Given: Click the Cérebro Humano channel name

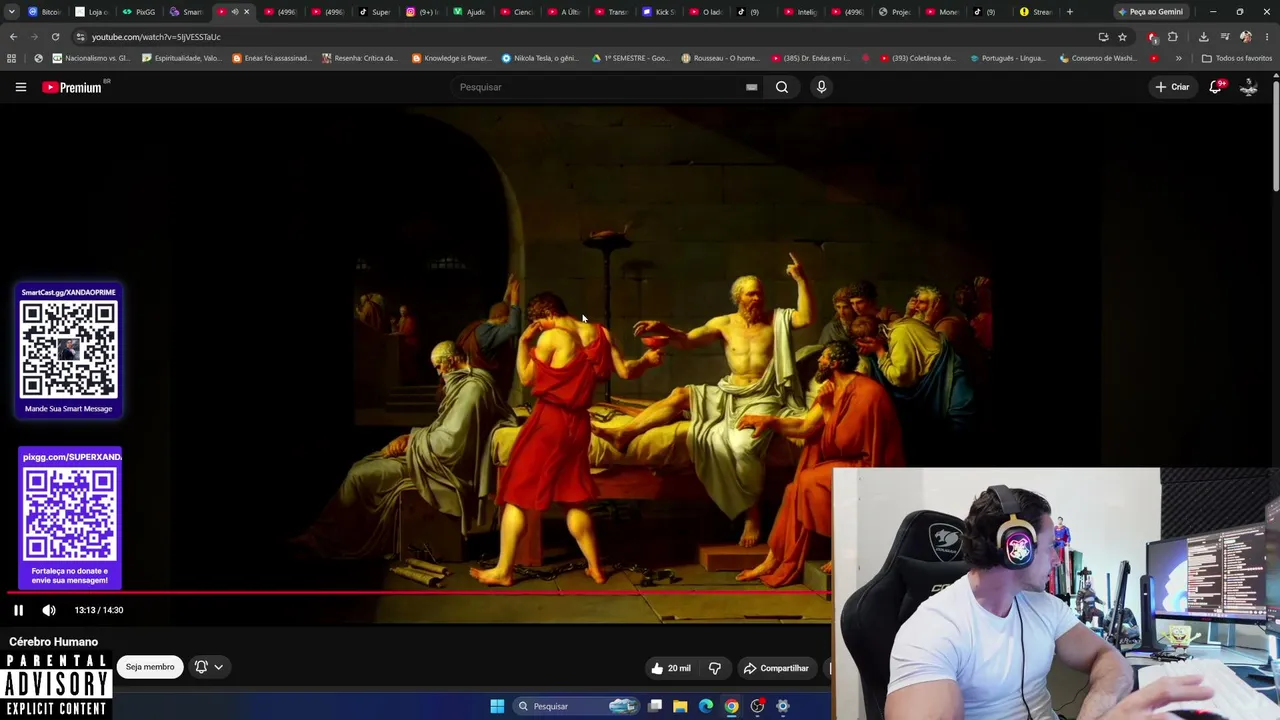Looking at the screenshot, I should pyautogui.click(x=54, y=642).
